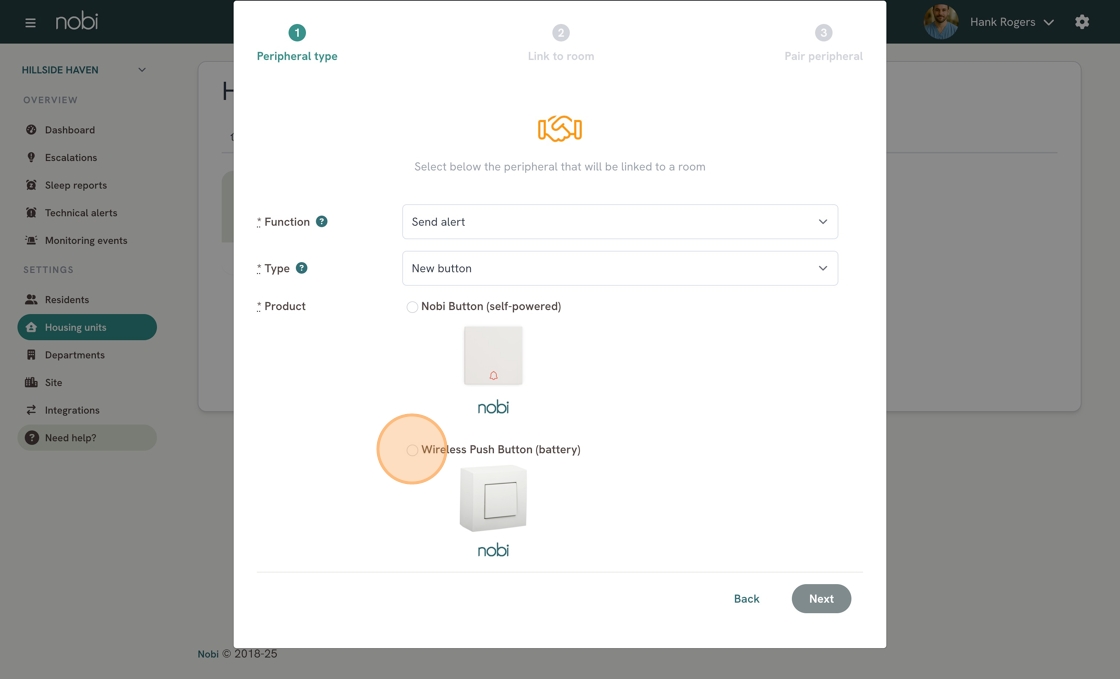Go to Departments in the sidebar
Screen dimensions: 1120x679
tap(74, 355)
